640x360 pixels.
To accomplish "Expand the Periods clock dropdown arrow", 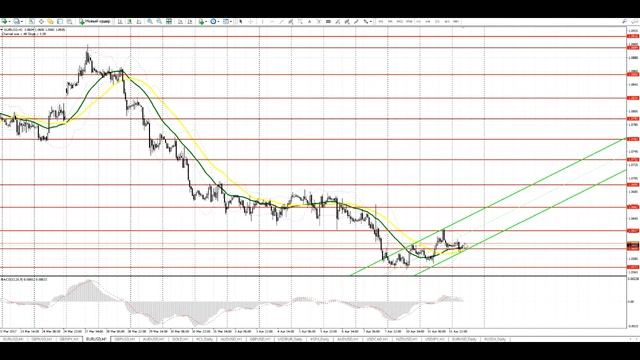I will coord(218,21).
